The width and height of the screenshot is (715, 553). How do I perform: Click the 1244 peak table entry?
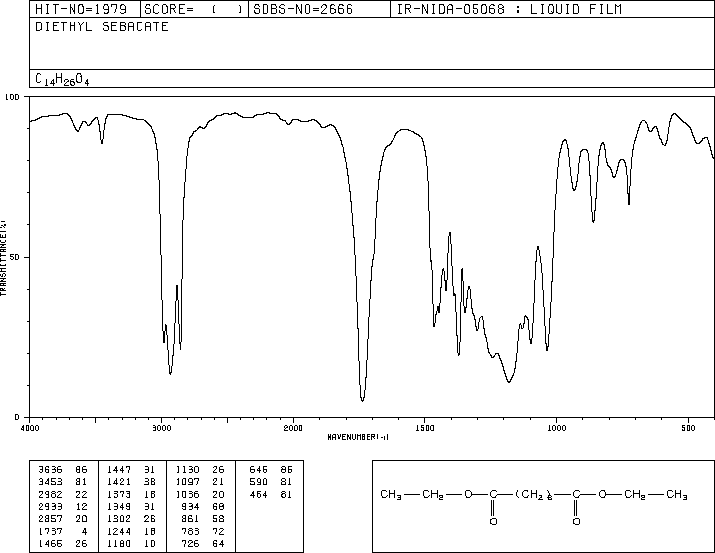(x=131, y=531)
